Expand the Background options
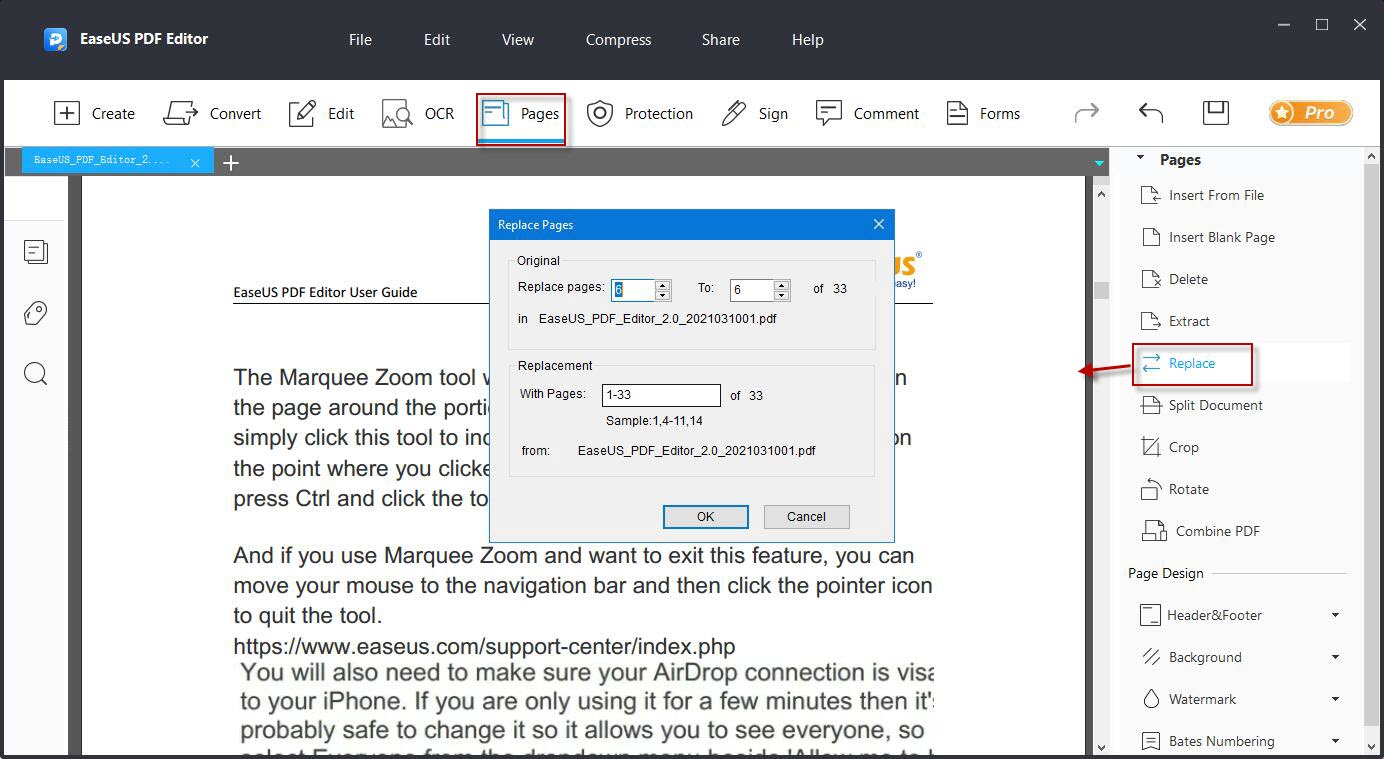The image size is (1384, 759). coord(1337,657)
